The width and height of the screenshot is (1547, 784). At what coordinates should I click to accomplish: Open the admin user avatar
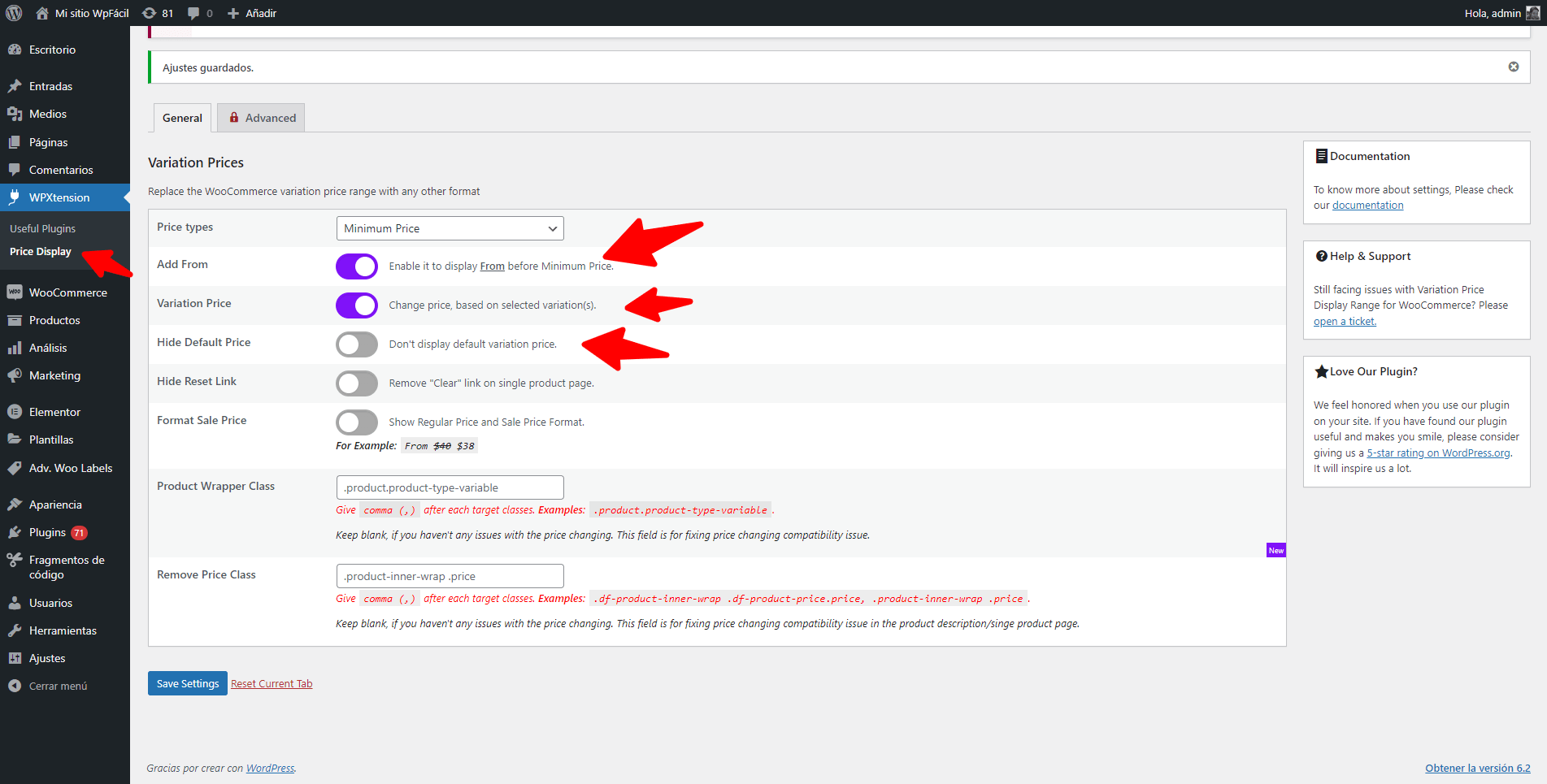pos(1532,13)
